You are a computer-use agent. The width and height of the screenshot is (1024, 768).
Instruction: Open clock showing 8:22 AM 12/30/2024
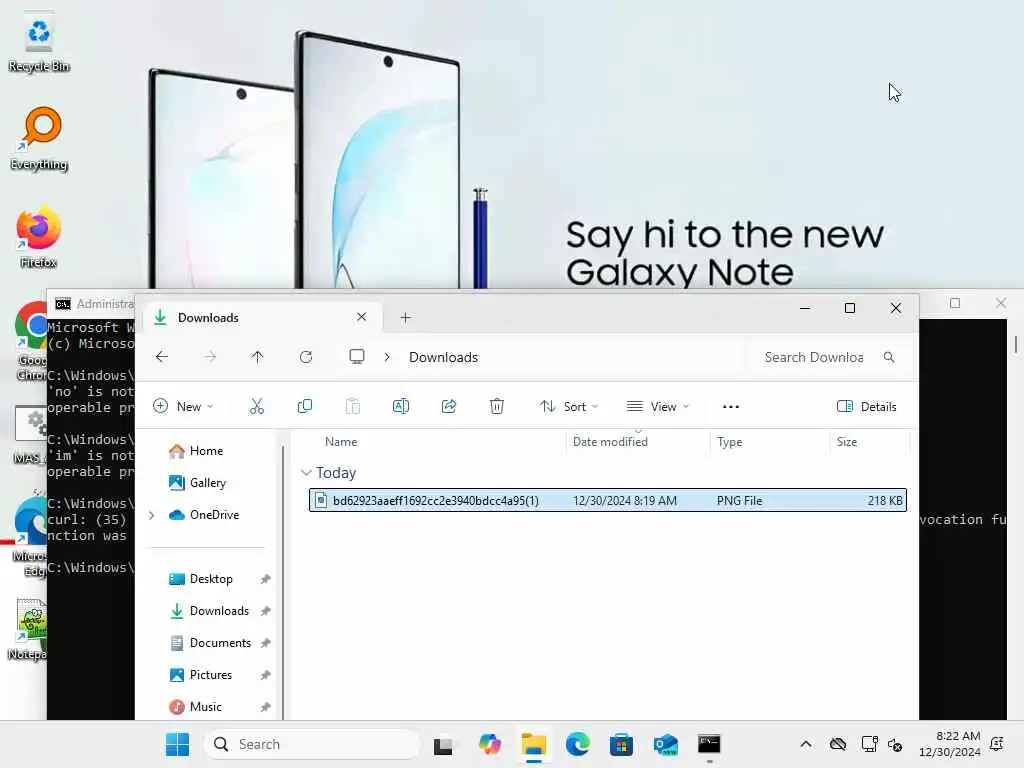pos(950,744)
